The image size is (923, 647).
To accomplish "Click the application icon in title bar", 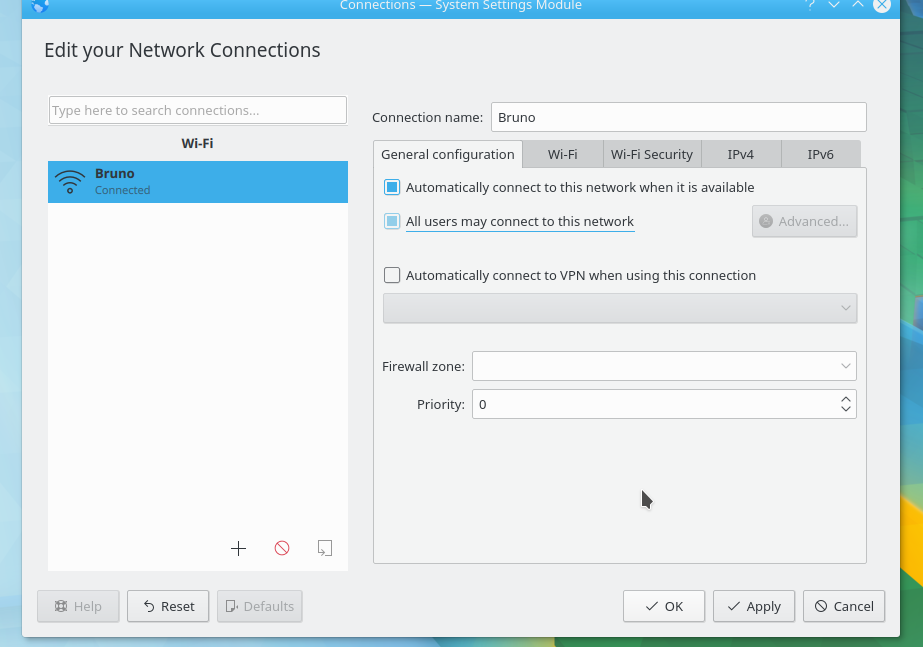I will pos(40,6).
